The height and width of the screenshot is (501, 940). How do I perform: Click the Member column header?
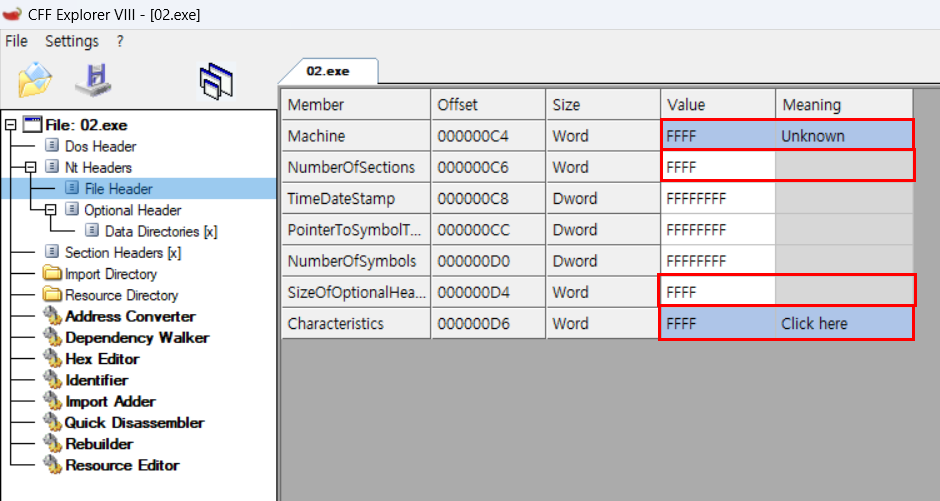click(x=356, y=104)
